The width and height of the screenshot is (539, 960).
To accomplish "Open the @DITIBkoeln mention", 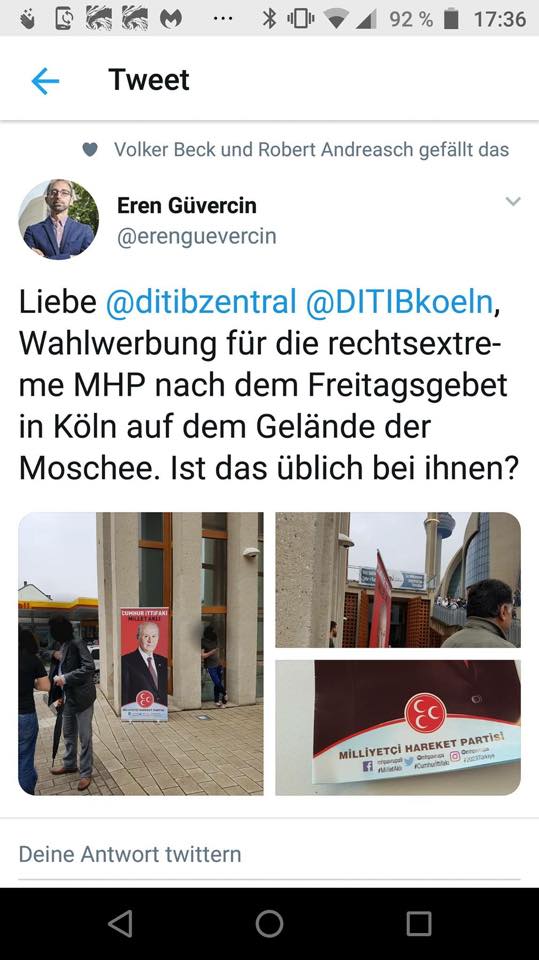I will pyautogui.click(x=399, y=301).
